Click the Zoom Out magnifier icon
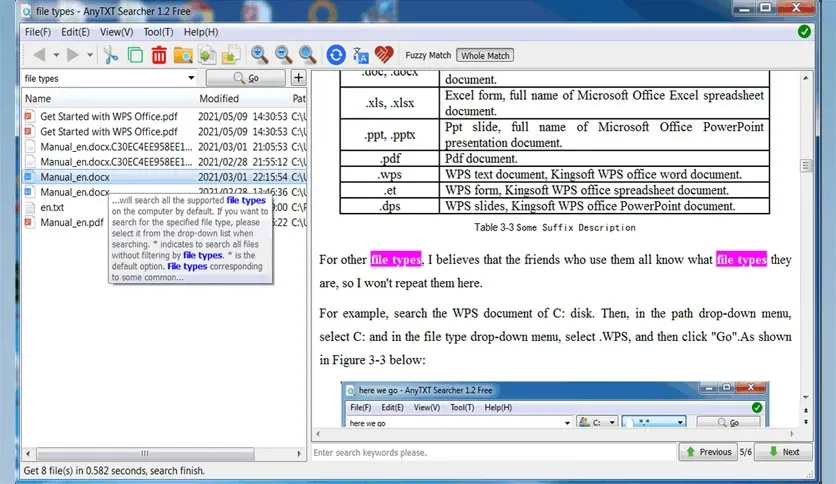 [284, 54]
